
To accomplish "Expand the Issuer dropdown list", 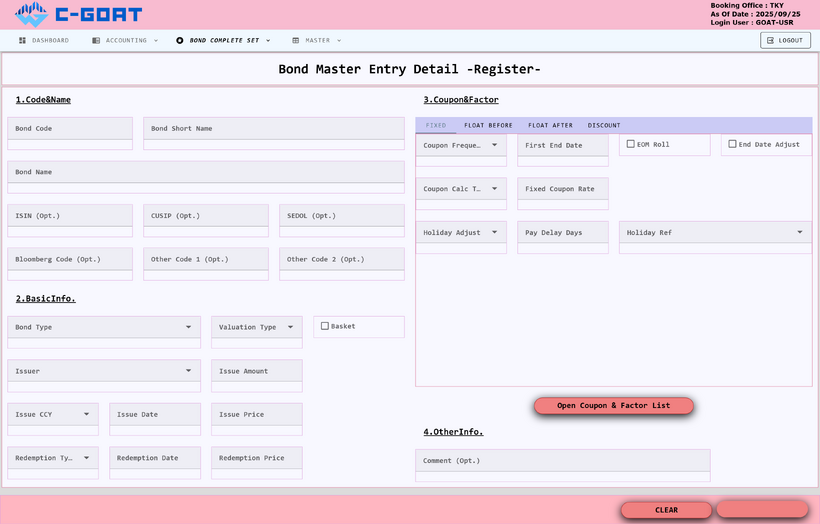I will pyautogui.click(x=189, y=371).
